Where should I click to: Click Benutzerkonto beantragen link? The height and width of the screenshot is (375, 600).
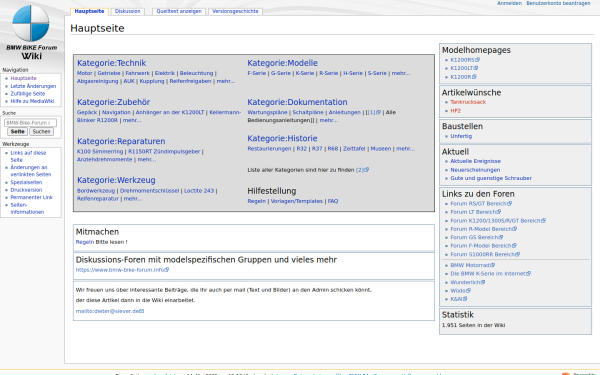(x=558, y=3)
